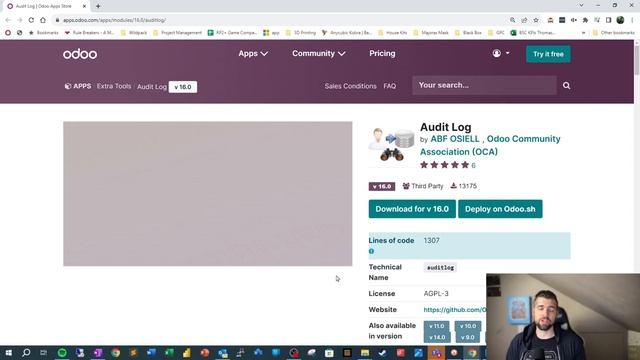The image size is (640, 360).
Task: Click the auditlog technical name text
Action: tap(440, 268)
